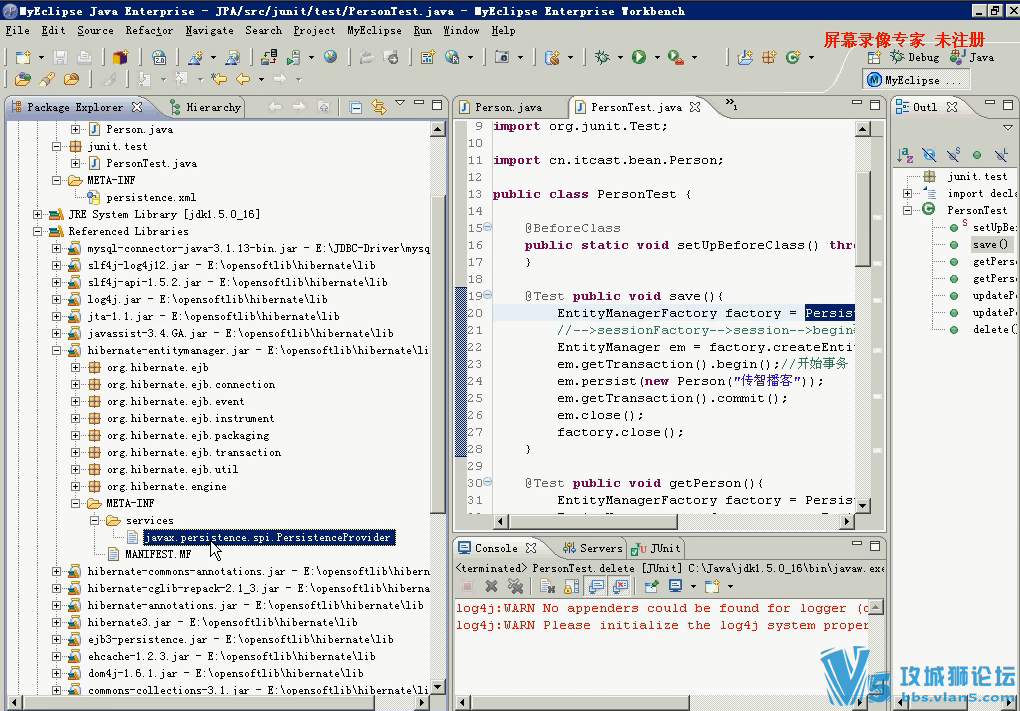This screenshot has width=1020, height=711.
Task: Click Remove All Terminated Launches icon
Action: [515, 586]
